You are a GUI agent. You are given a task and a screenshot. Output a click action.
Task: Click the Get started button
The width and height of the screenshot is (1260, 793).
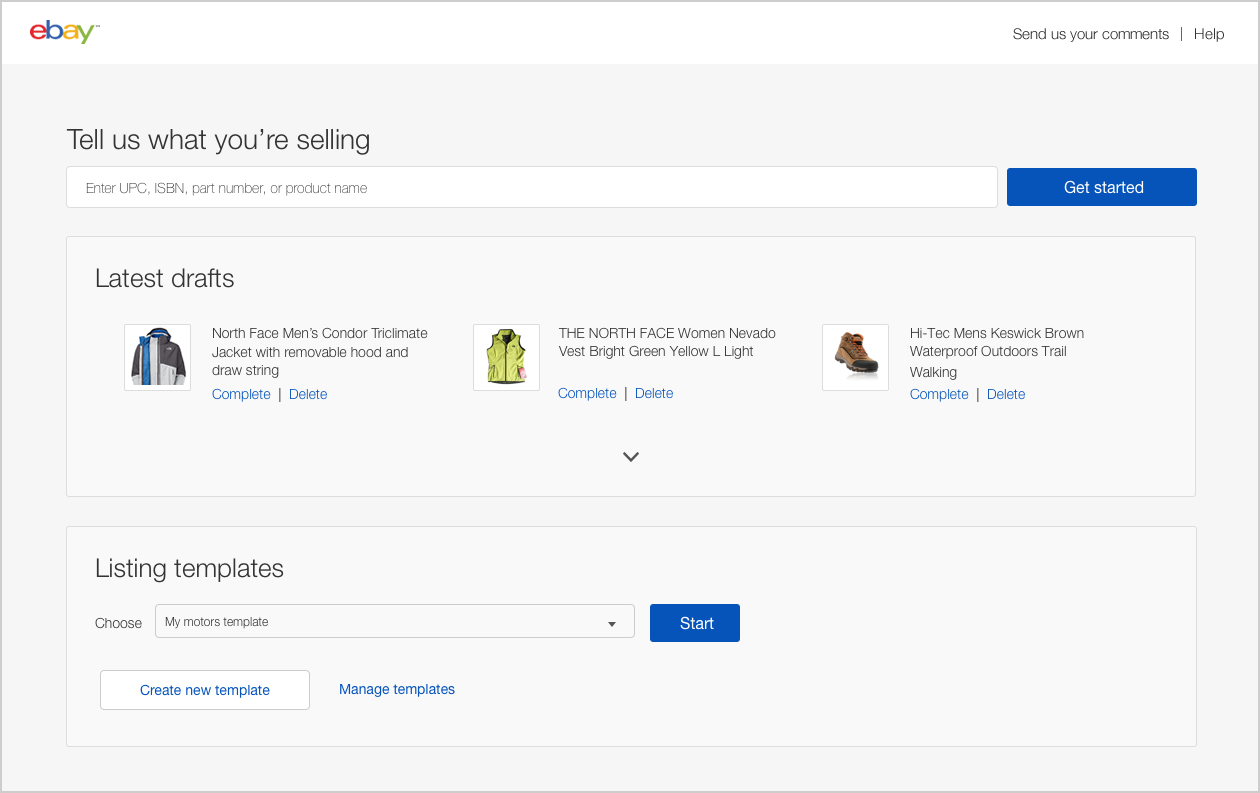(1102, 187)
